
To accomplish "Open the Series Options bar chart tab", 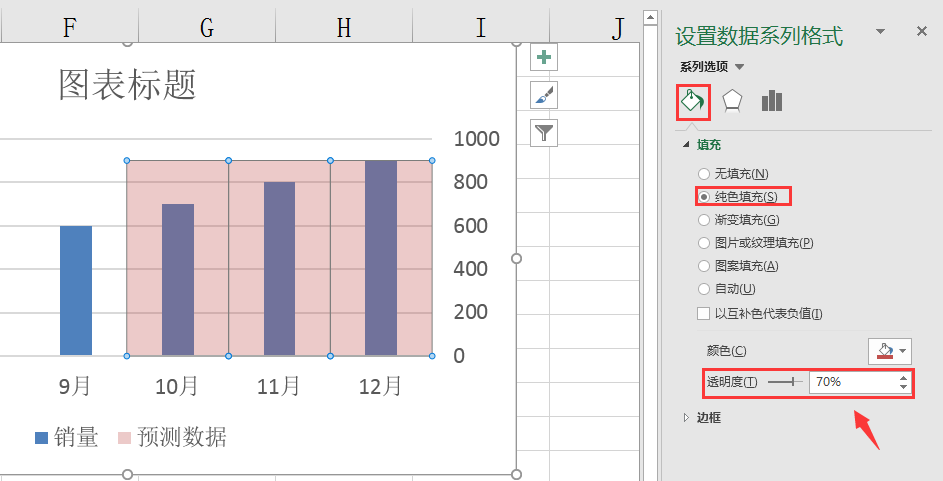I will click(x=772, y=101).
